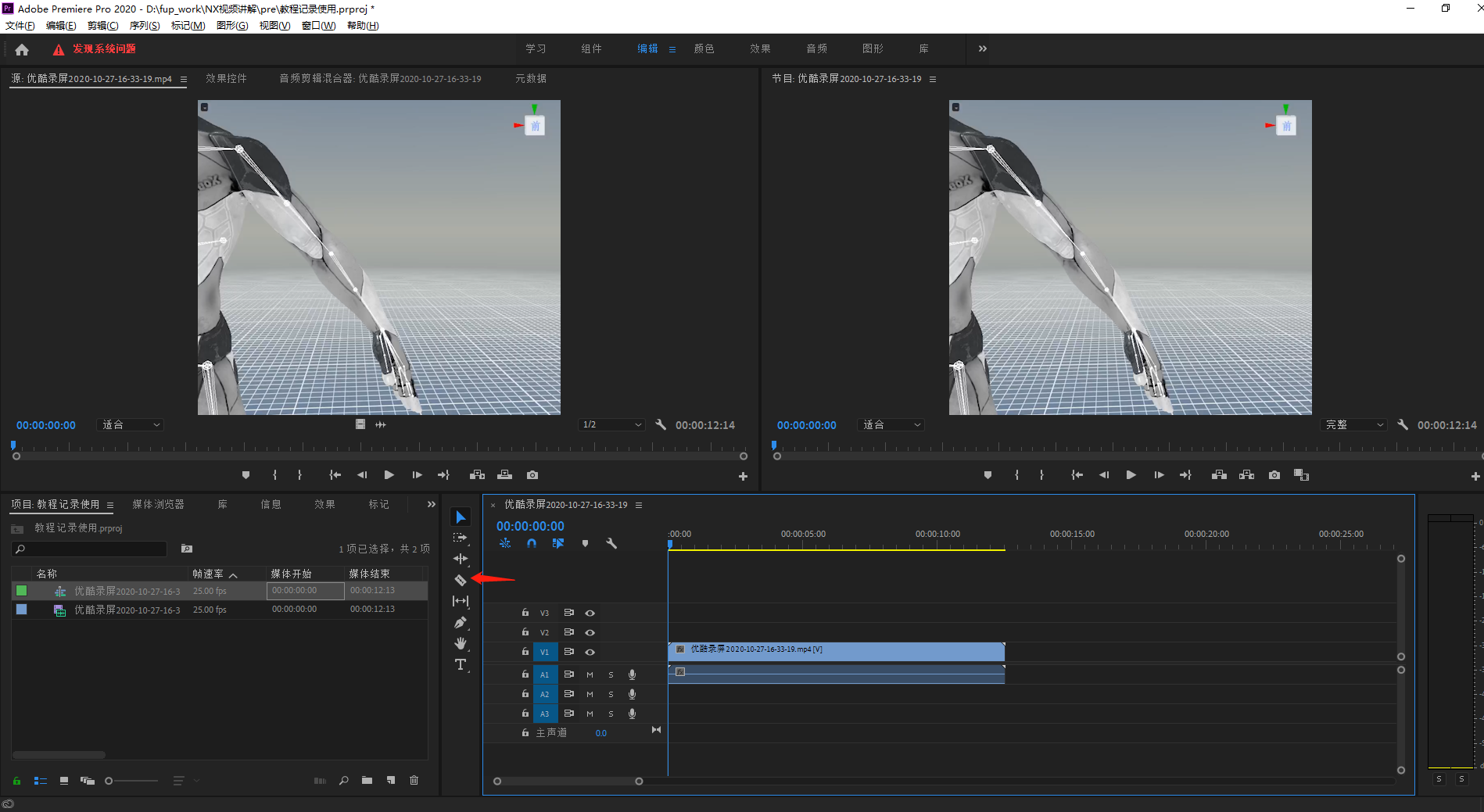
Task: Open the 序列(S) menu
Action: point(145,26)
